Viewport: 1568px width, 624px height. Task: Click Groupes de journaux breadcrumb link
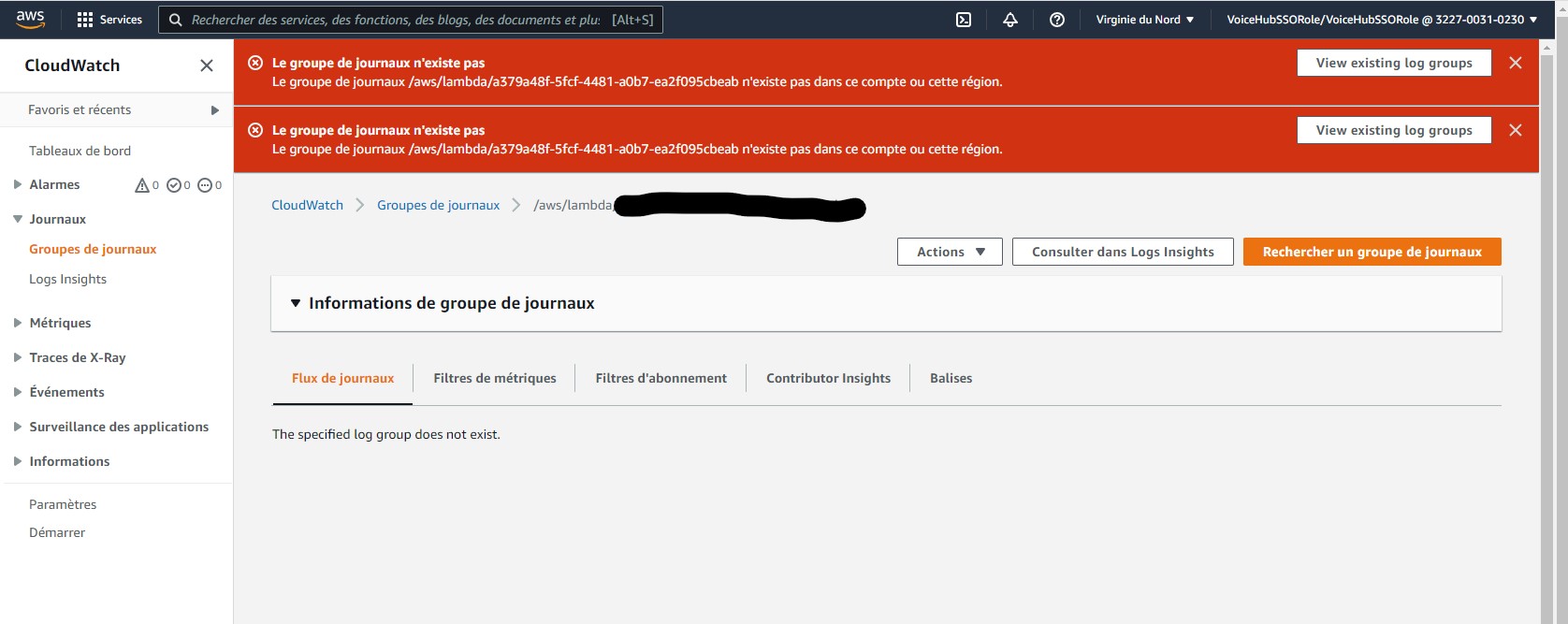click(x=438, y=205)
